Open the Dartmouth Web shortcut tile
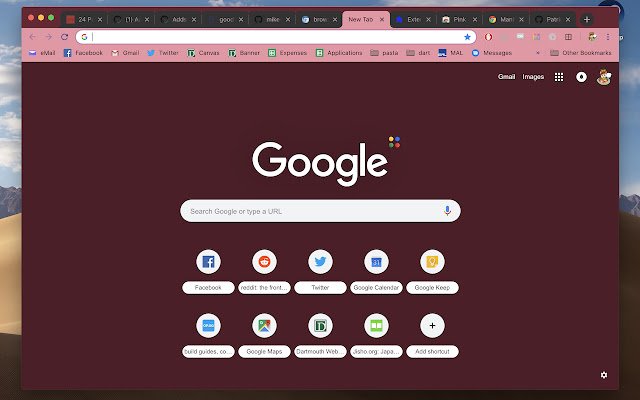The width and height of the screenshot is (640, 400). click(320, 335)
